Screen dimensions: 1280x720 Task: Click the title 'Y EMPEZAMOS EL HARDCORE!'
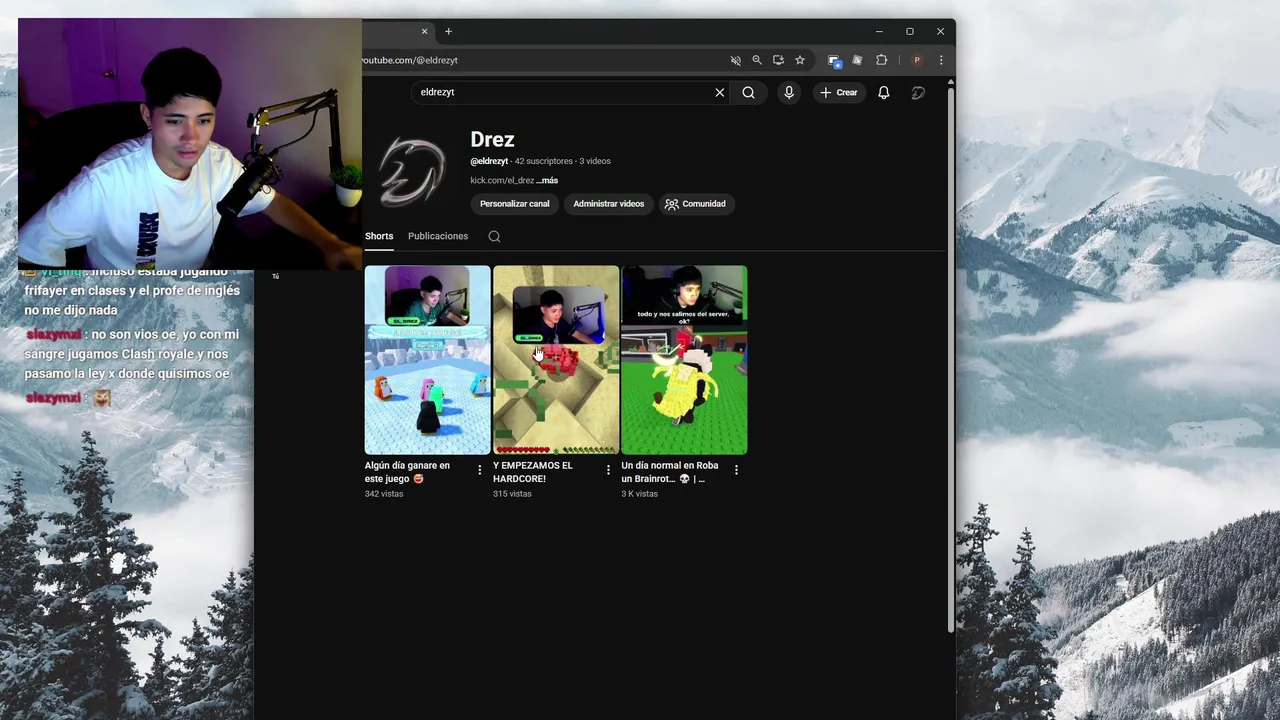[533, 472]
